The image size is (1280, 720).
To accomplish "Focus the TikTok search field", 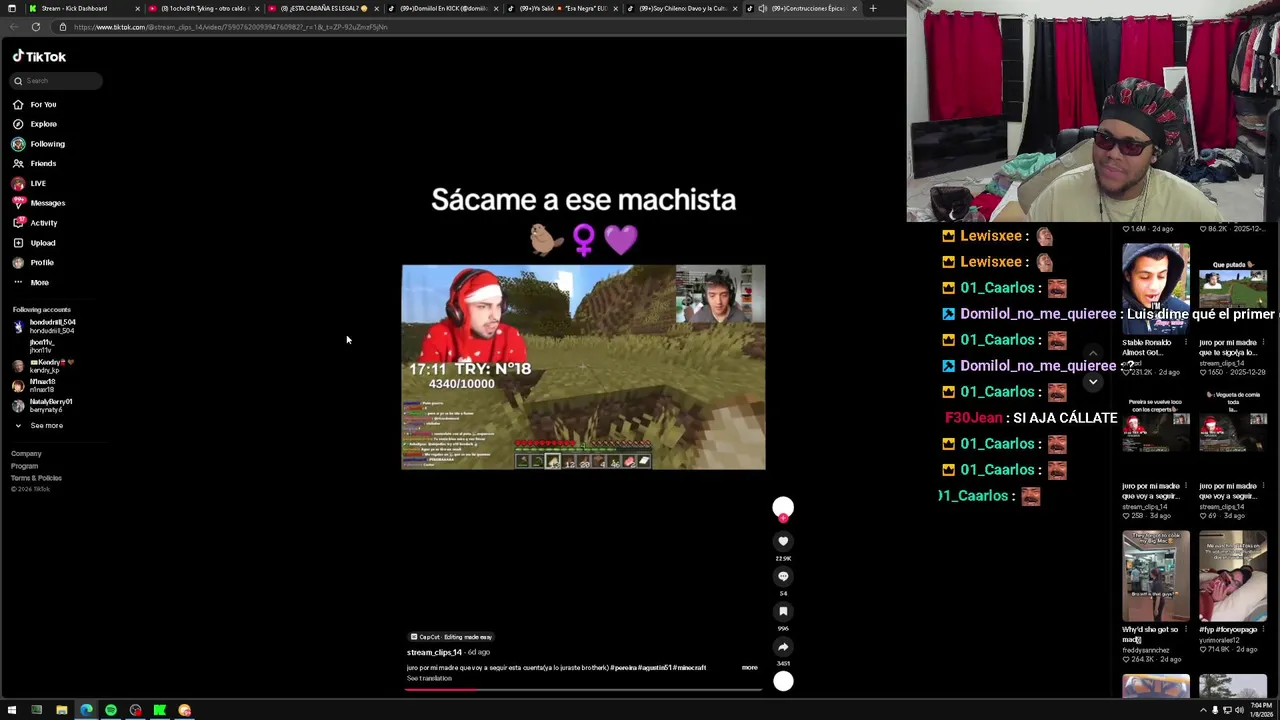I will [56, 81].
